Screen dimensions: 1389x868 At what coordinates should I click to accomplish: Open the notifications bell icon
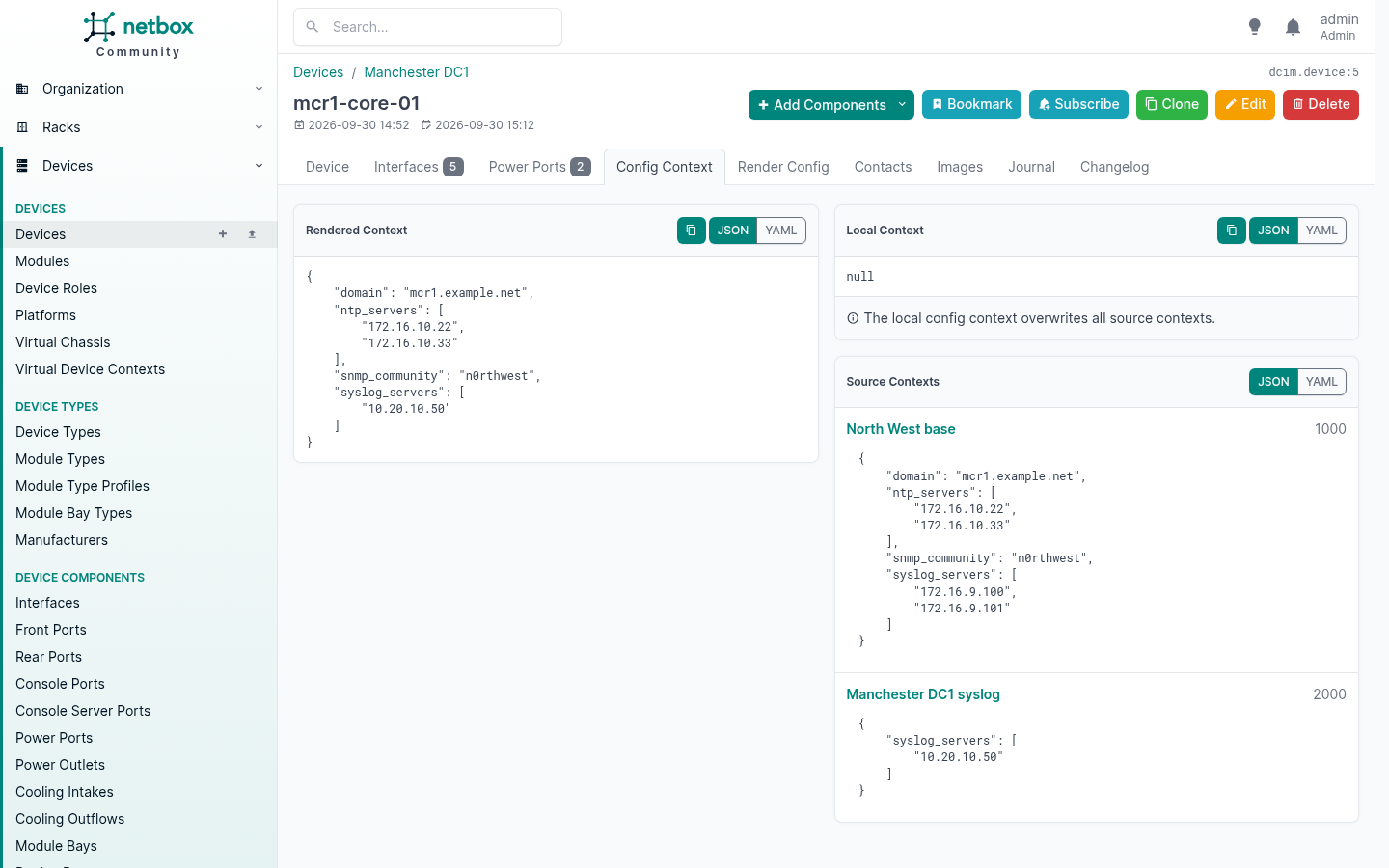(1293, 27)
